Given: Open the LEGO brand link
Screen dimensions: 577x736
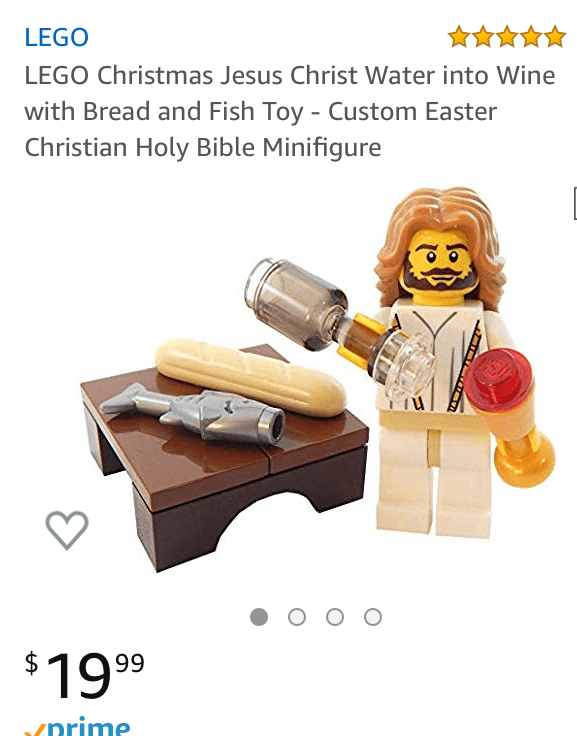Looking at the screenshot, I should 56,38.
